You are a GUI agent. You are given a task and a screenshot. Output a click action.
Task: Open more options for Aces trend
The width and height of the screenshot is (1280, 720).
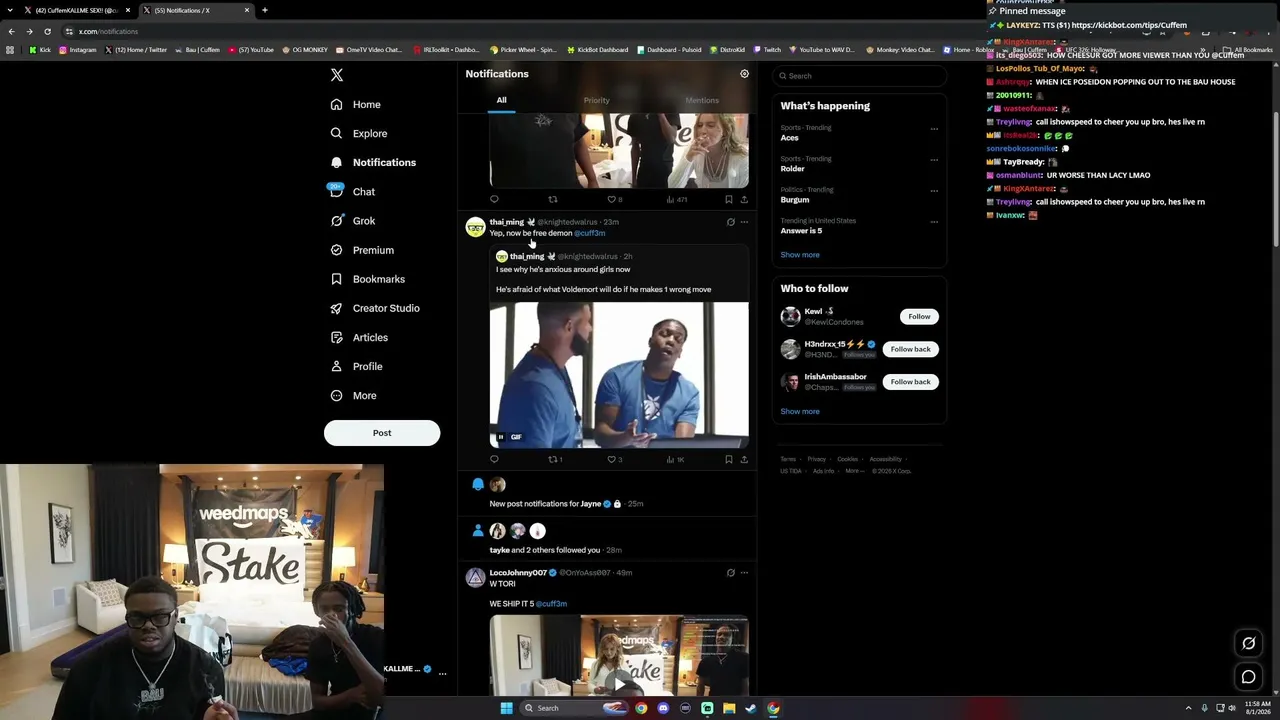click(934, 129)
